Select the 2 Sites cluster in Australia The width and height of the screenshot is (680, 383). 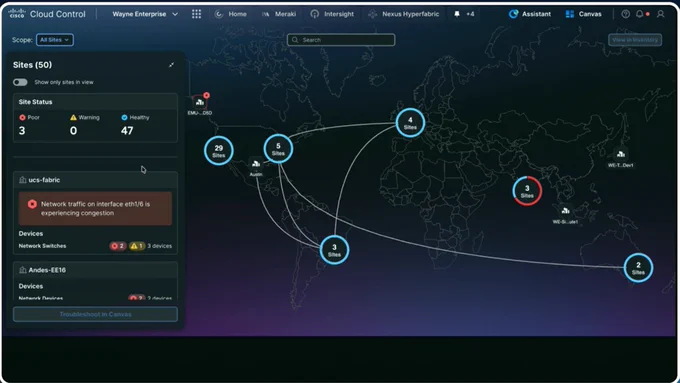click(638, 268)
